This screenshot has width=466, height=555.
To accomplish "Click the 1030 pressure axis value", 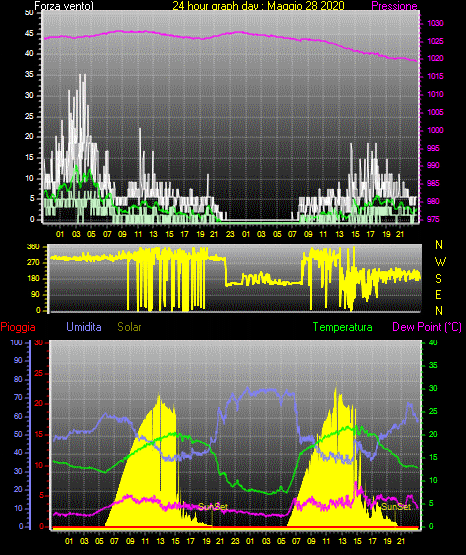I will click(x=435, y=23).
